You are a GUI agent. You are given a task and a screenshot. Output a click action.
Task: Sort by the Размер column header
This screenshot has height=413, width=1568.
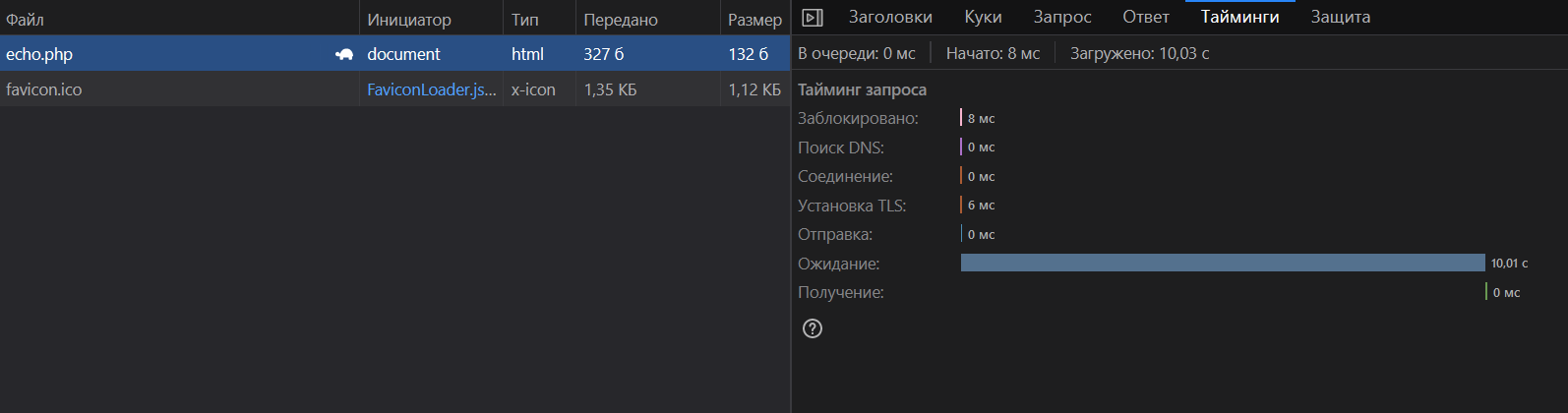click(754, 19)
